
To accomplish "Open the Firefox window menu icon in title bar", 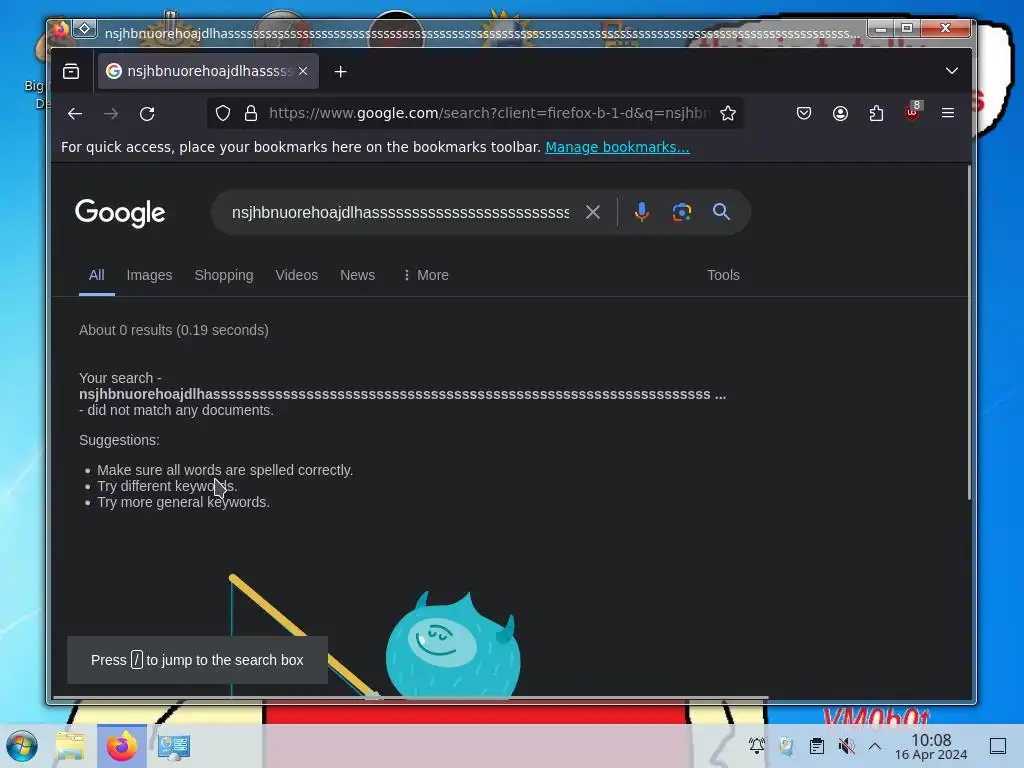I will [x=61, y=29].
